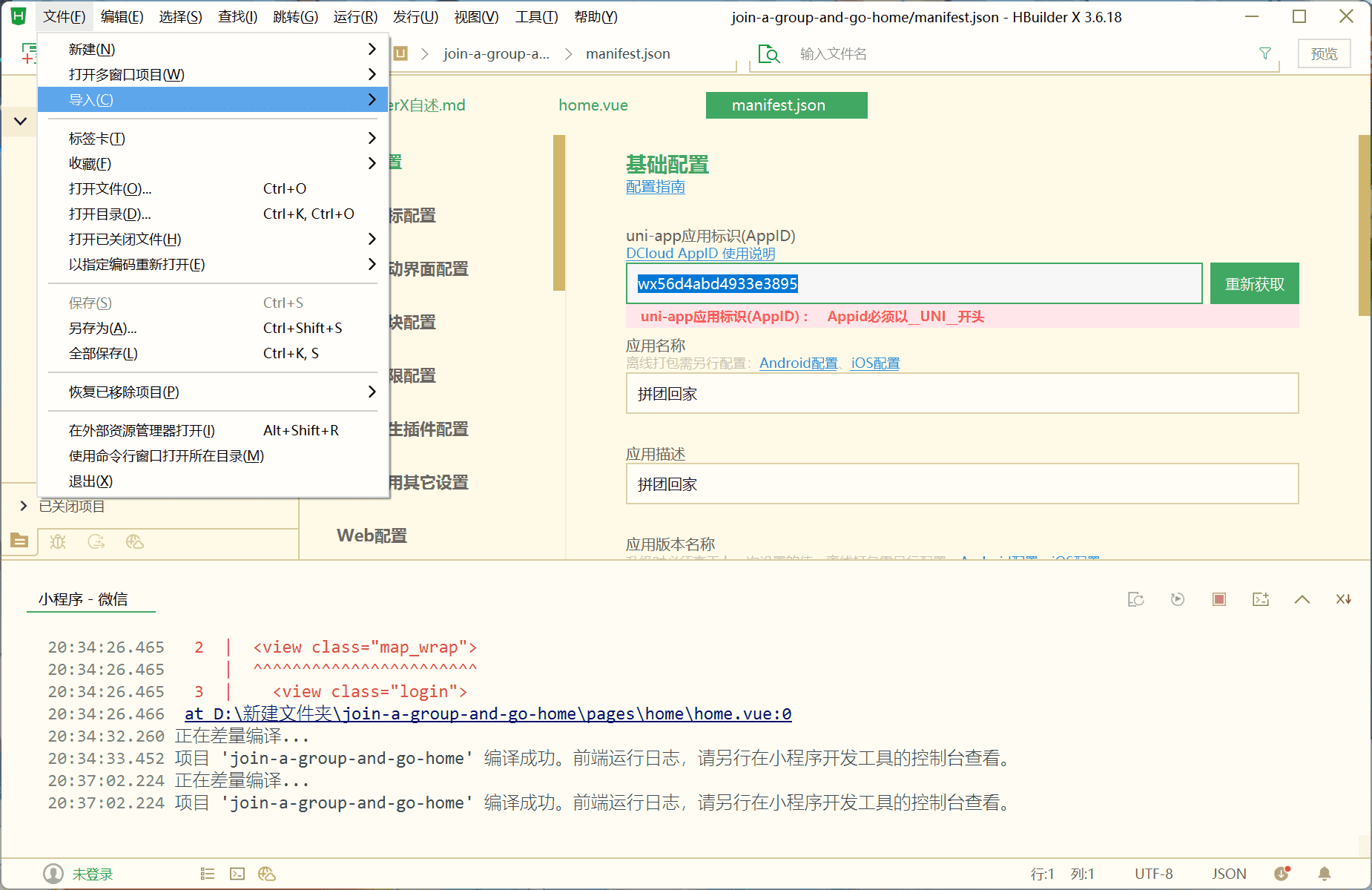The width and height of the screenshot is (1372, 890).
Task: Expand 恢复已移除项目(P) submenu
Action: tap(213, 392)
